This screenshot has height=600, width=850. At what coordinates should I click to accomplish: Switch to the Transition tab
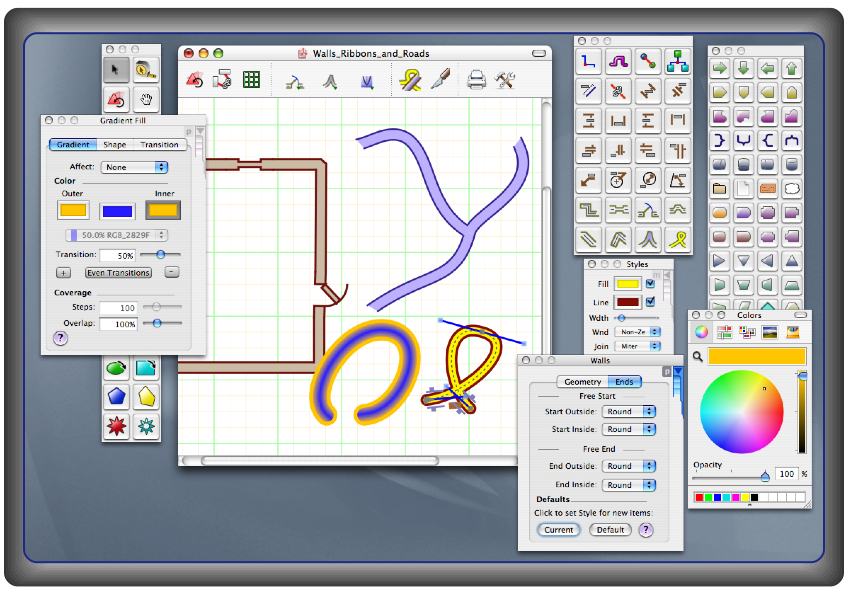tap(159, 145)
